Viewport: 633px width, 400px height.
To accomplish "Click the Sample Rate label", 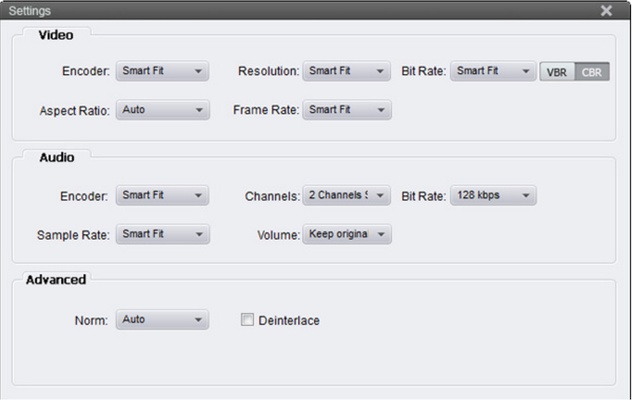I will (x=73, y=235).
